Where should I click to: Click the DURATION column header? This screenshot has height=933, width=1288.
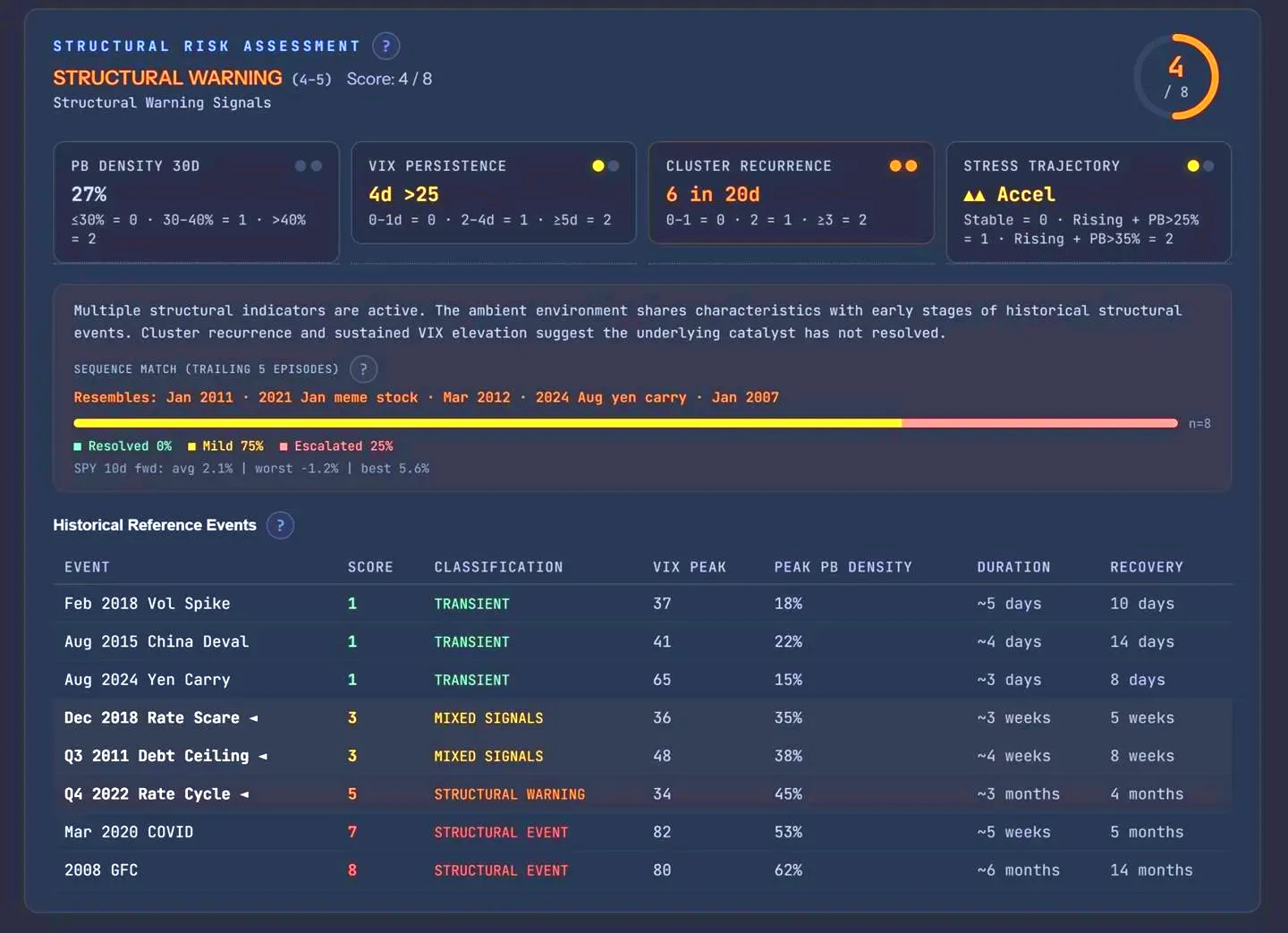click(x=1013, y=567)
